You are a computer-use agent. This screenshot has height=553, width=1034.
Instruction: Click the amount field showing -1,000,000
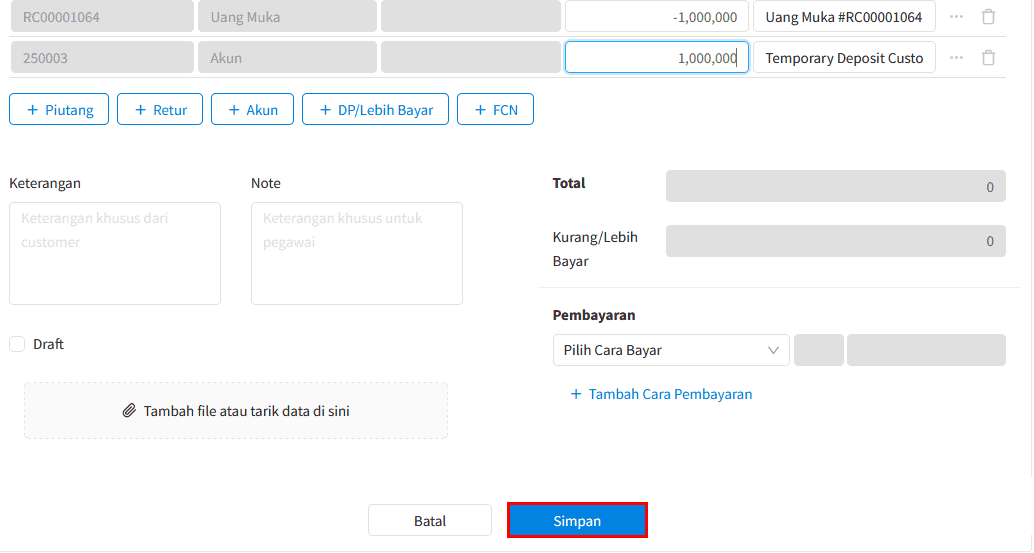coord(657,17)
